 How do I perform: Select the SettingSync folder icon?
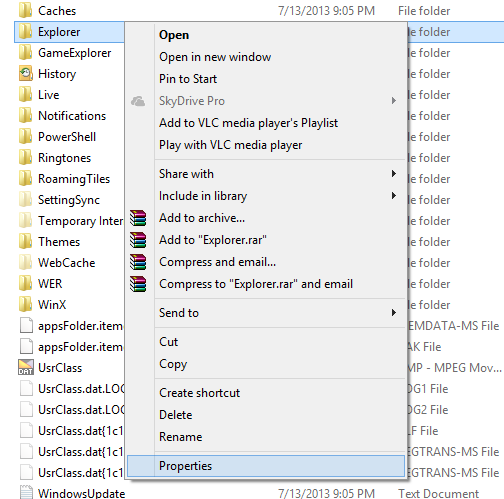point(26,200)
